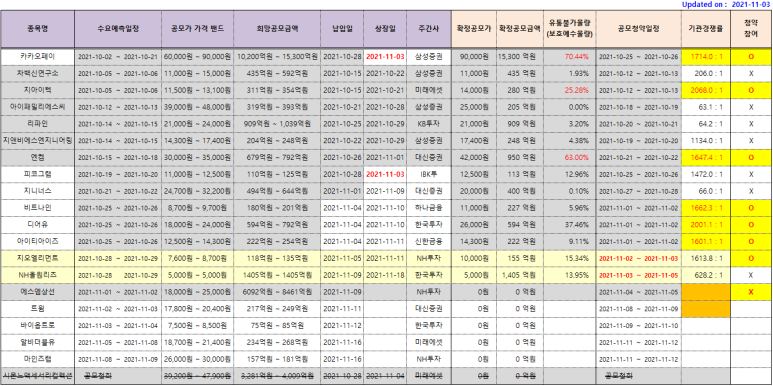Select the 희망공모금액 header cell

(x=278, y=29)
